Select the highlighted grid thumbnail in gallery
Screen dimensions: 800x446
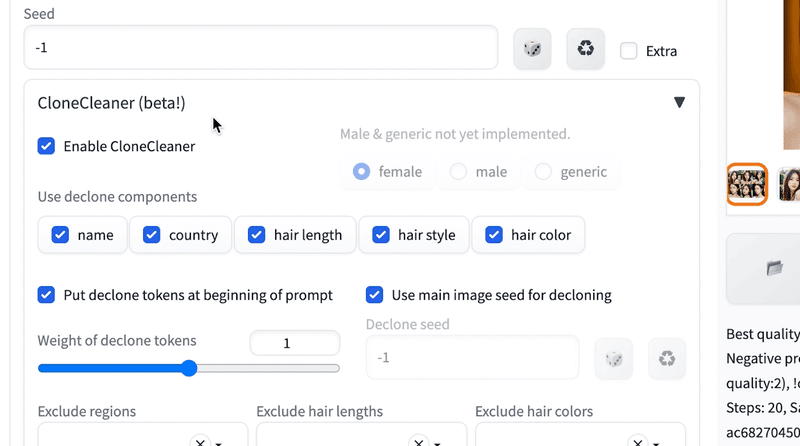pos(746,184)
